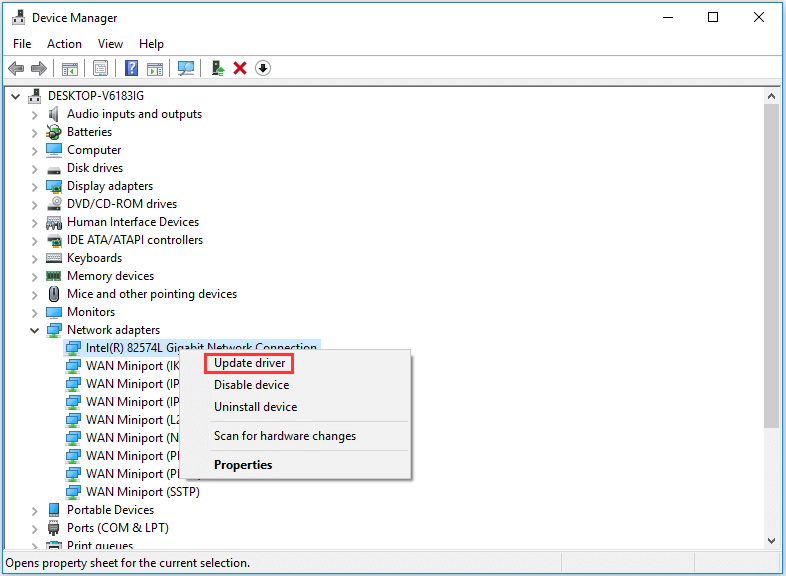Open the View menu
The image size is (786, 576).
pos(110,44)
